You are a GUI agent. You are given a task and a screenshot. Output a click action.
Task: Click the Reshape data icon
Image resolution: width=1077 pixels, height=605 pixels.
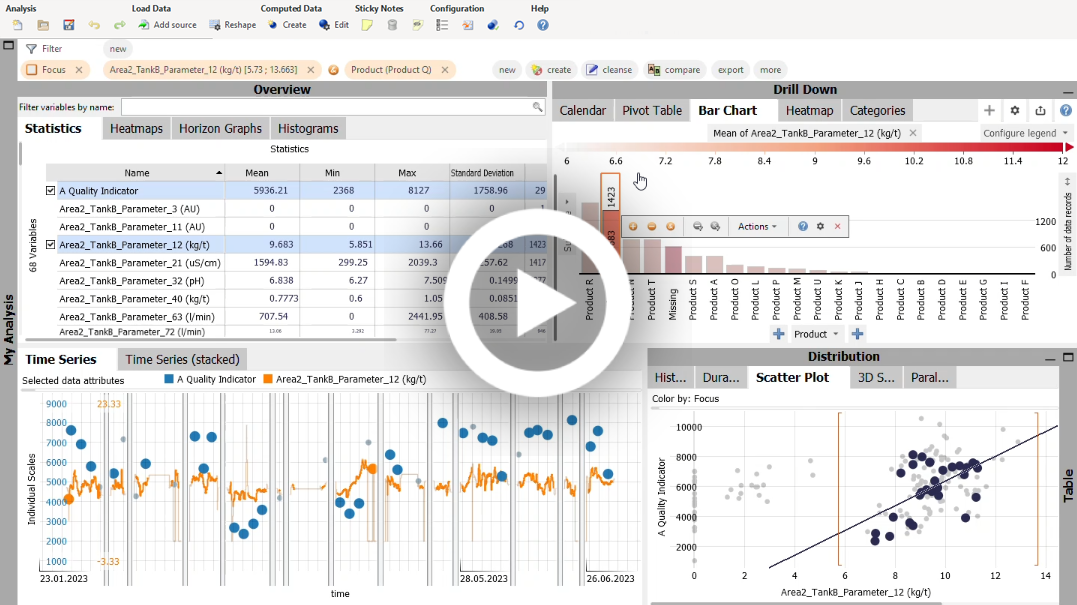(x=215, y=25)
